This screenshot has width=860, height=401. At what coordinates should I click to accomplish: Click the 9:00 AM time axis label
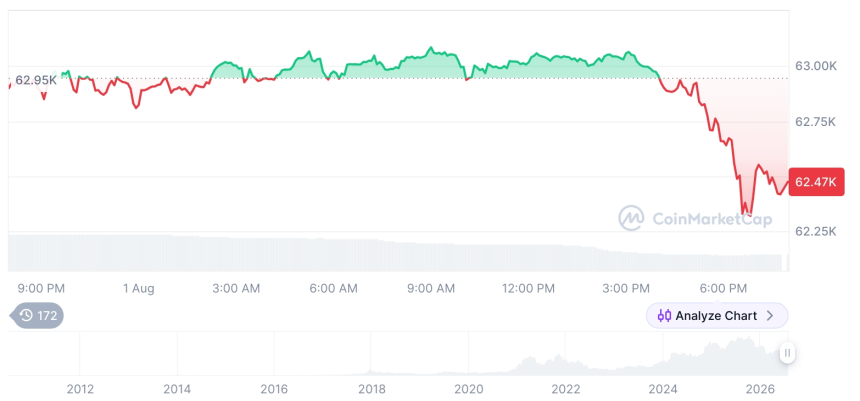pos(431,288)
